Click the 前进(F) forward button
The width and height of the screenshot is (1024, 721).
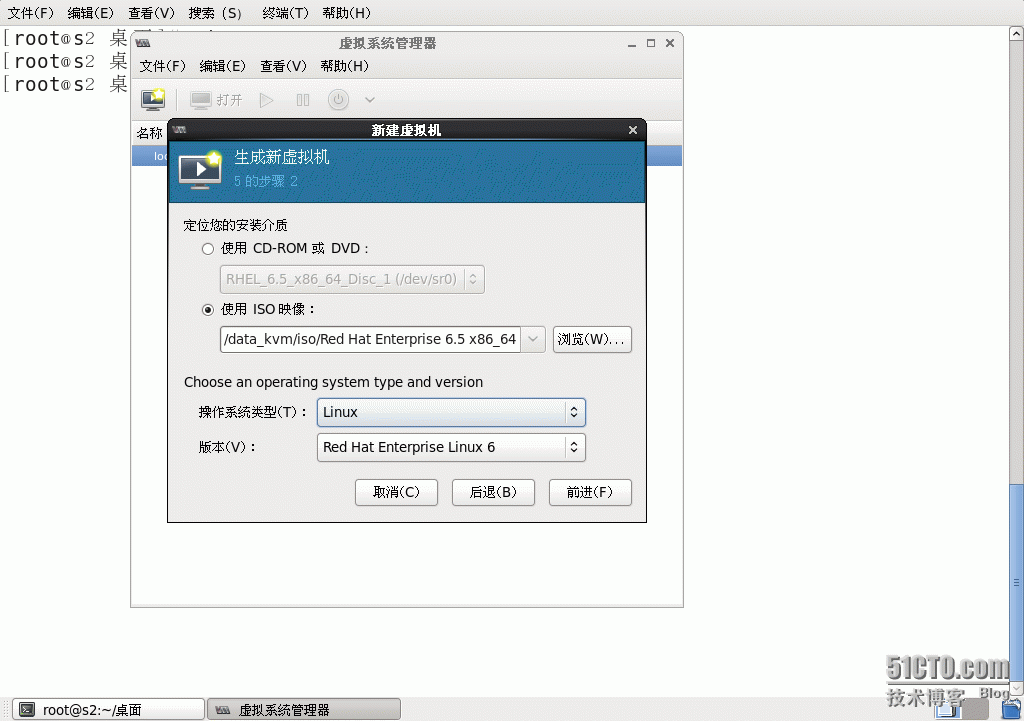[x=590, y=492]
